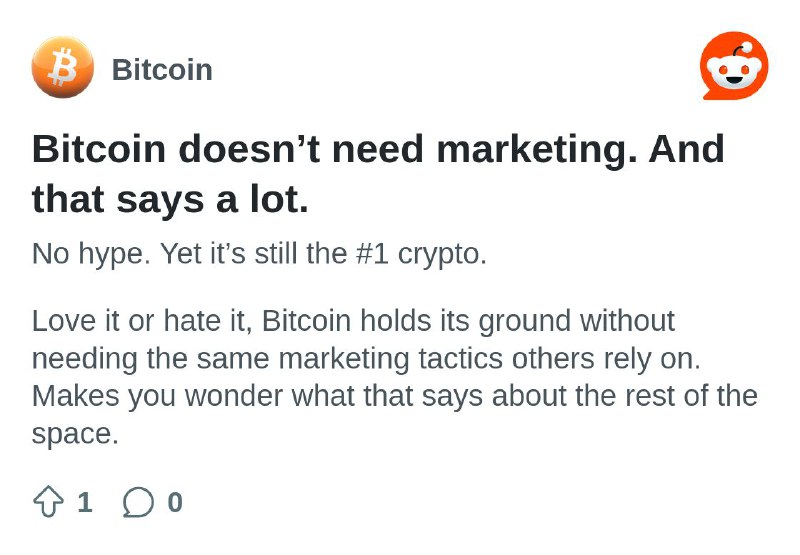Open the Bitcoin community name link
The width and height of the screenshot is (800, 555).
(162, 69)
